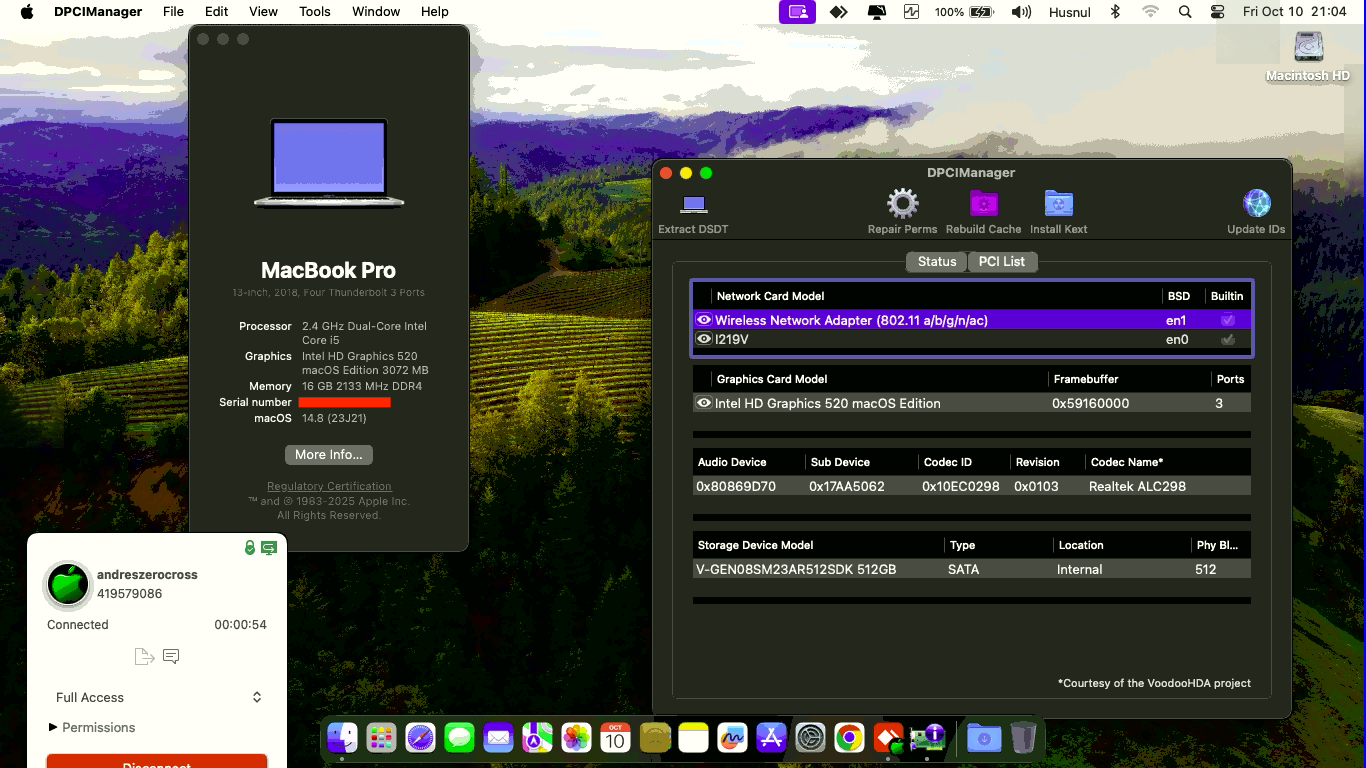1366x768 pixels.
Task: Expand the Permissions disclosure triangle
Action: 53,727
